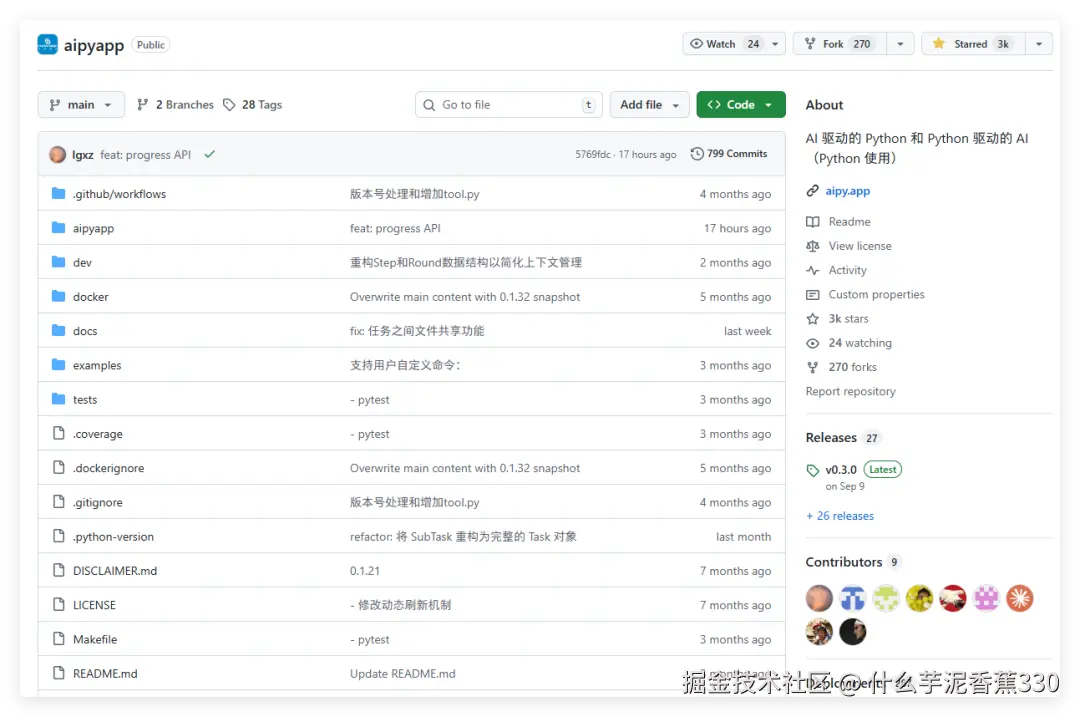This screenshot has height=717, width=1080.
Task: Show + 26 releases
Action: tap(840, 516)
